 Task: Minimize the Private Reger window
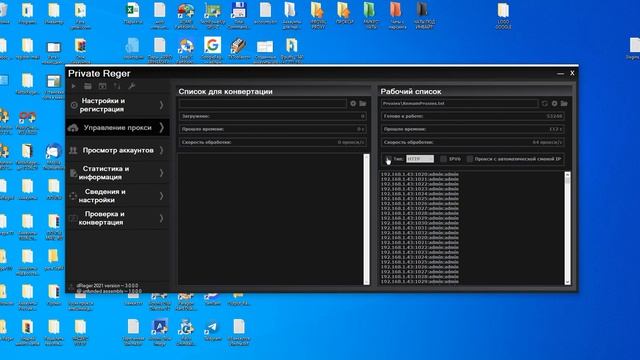click(x=560, y=73)
